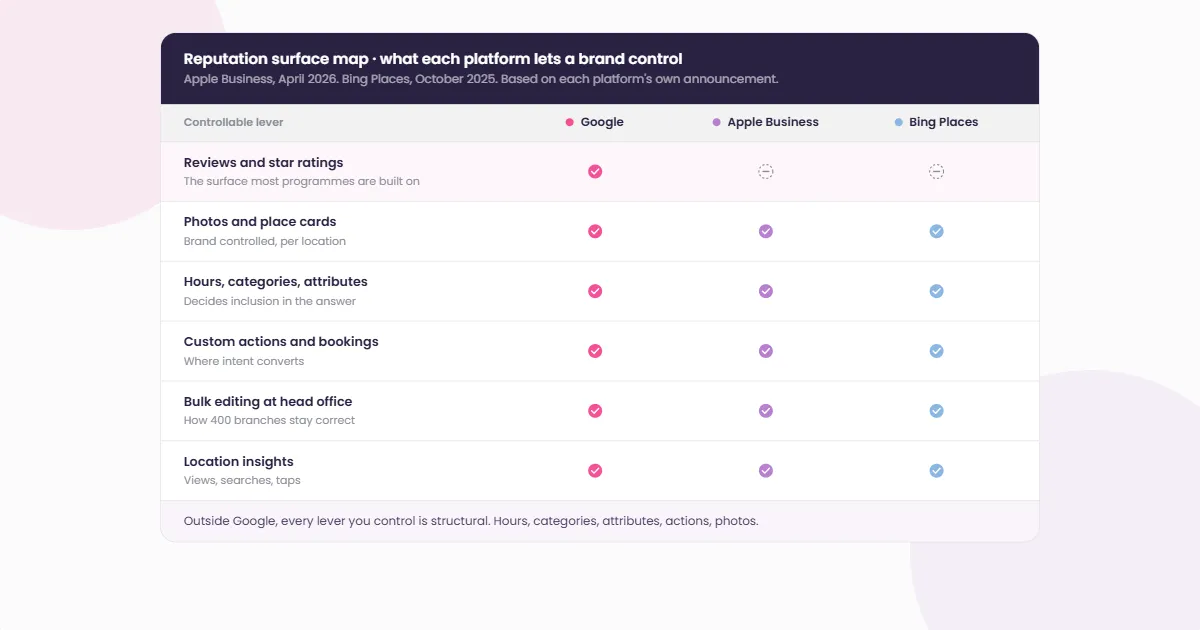
Task: Click Apple Business dashed icon in Reviews row
Action: click(766, 172)
